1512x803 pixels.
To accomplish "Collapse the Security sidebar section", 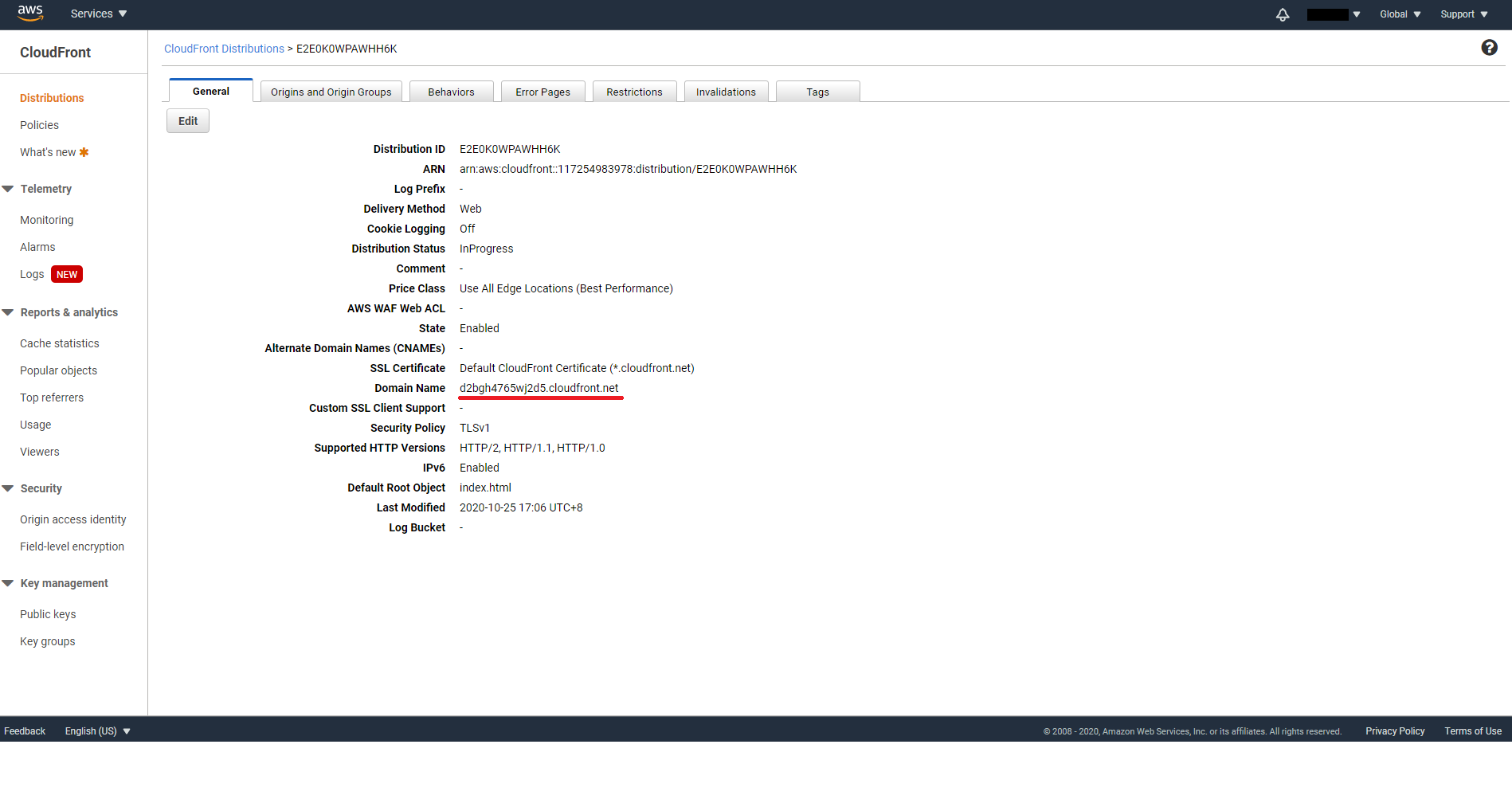I will pos(8,488).
